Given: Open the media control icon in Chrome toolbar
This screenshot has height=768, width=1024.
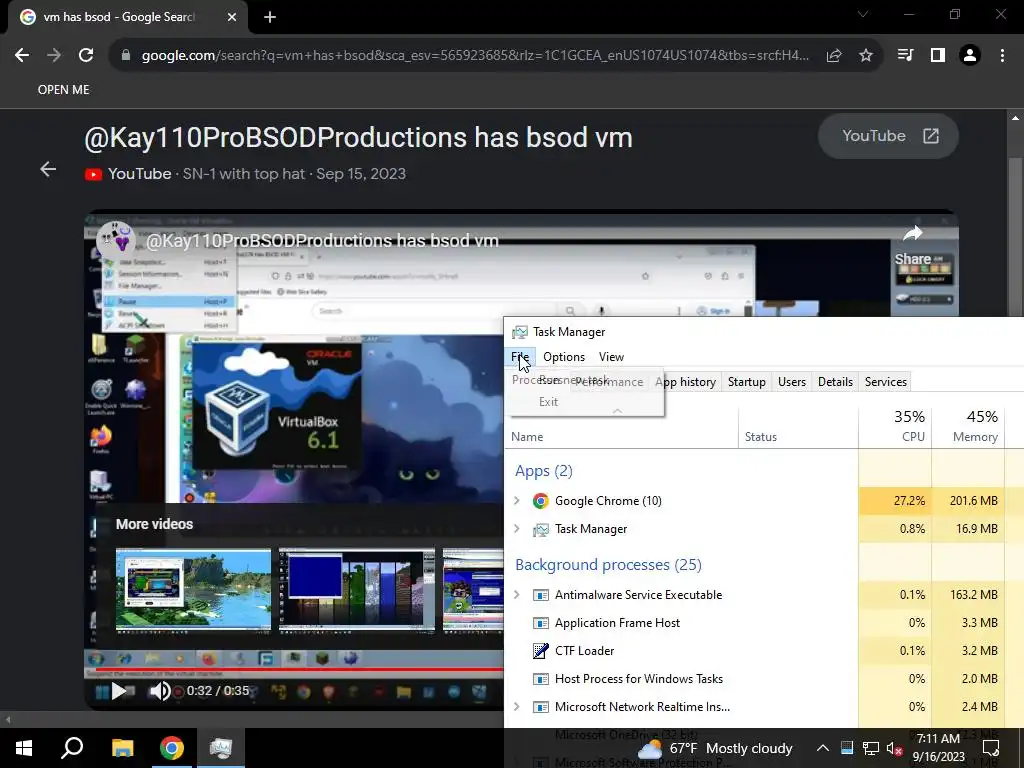Looking at the screenshot, I should pos(905,56).
